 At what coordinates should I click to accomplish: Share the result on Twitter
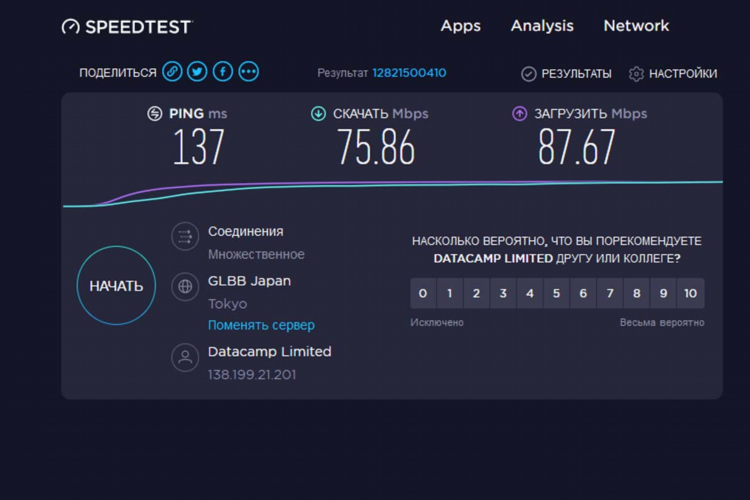click(197, 72)
